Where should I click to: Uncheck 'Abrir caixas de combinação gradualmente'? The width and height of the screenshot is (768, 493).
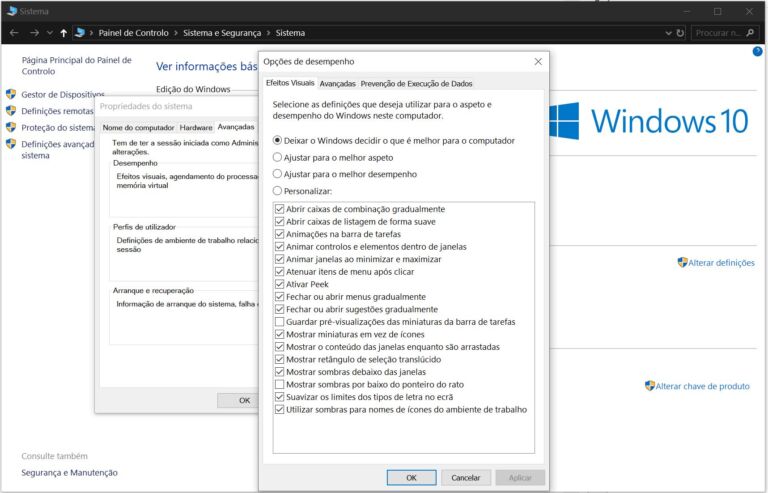tap(279, 209)
